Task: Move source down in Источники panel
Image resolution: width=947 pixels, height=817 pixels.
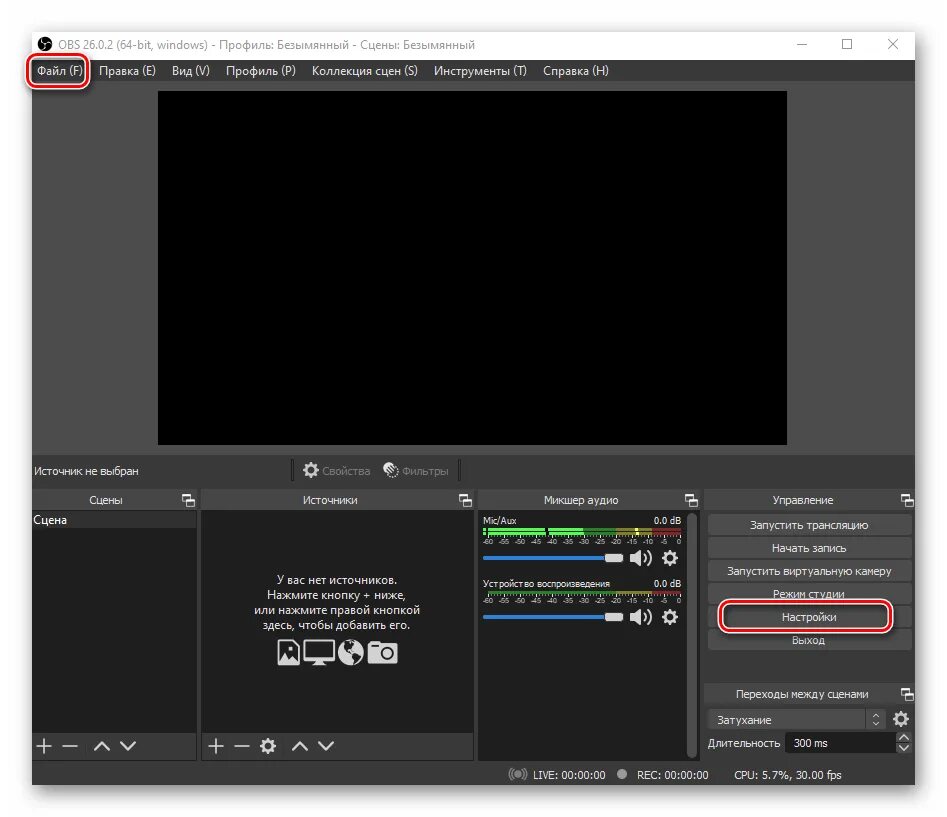Action: pos(326,746)
